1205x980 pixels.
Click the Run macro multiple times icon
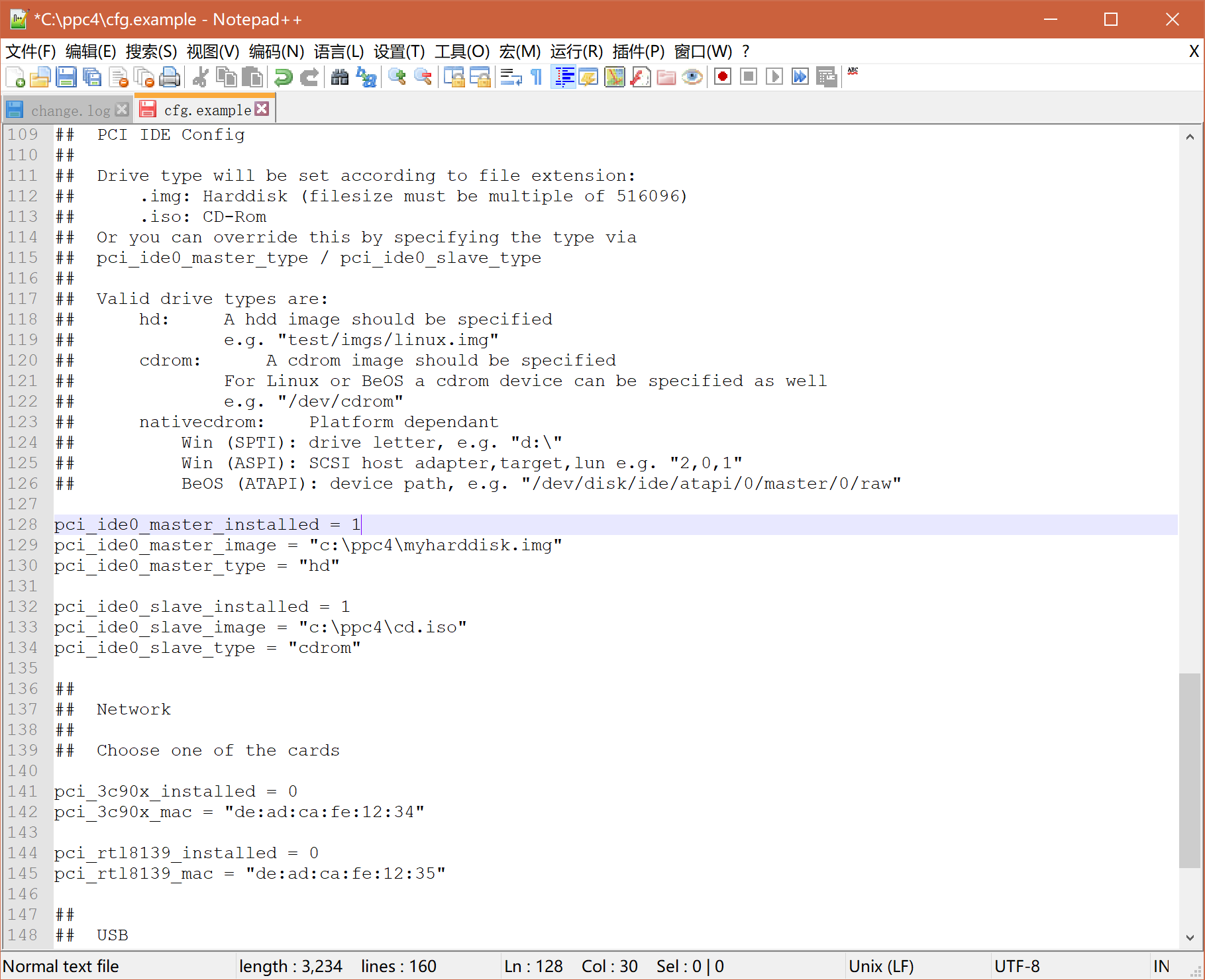[x=800, y=77]
